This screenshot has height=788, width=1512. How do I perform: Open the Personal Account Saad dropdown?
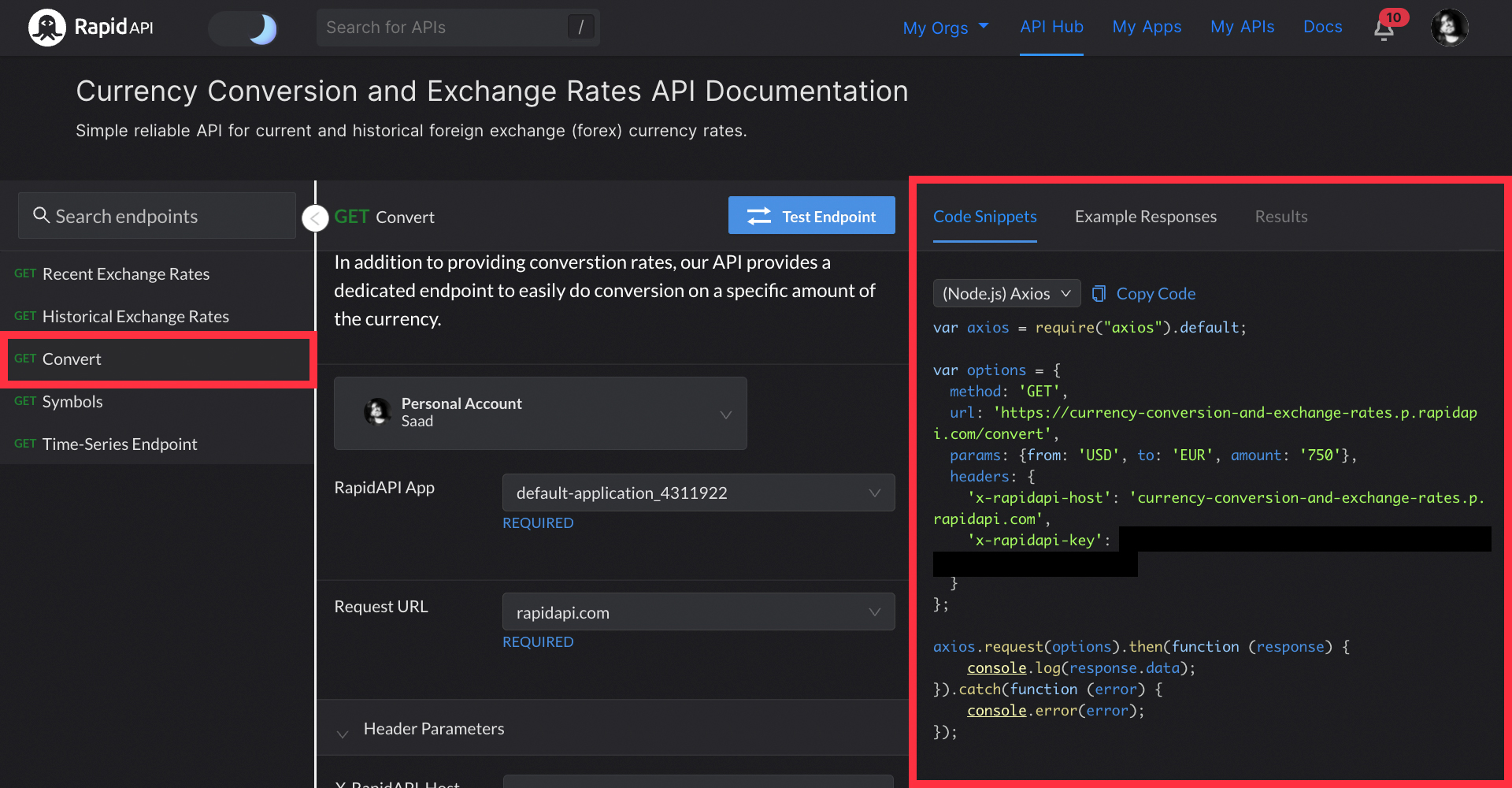click(x=540, y=413)
